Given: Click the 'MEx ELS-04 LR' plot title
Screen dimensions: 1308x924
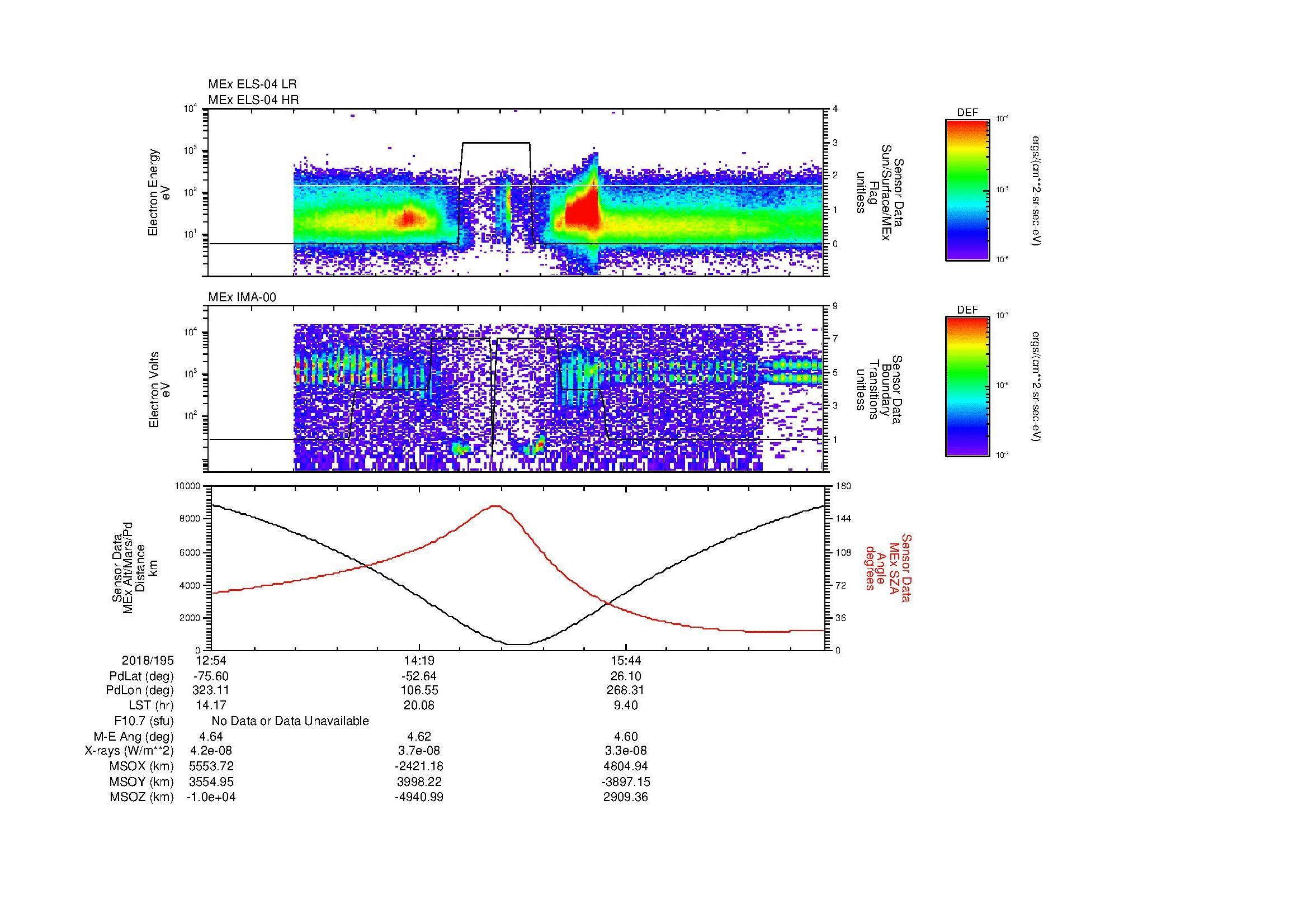Looking at the screenshot, I should coord(252,84).
